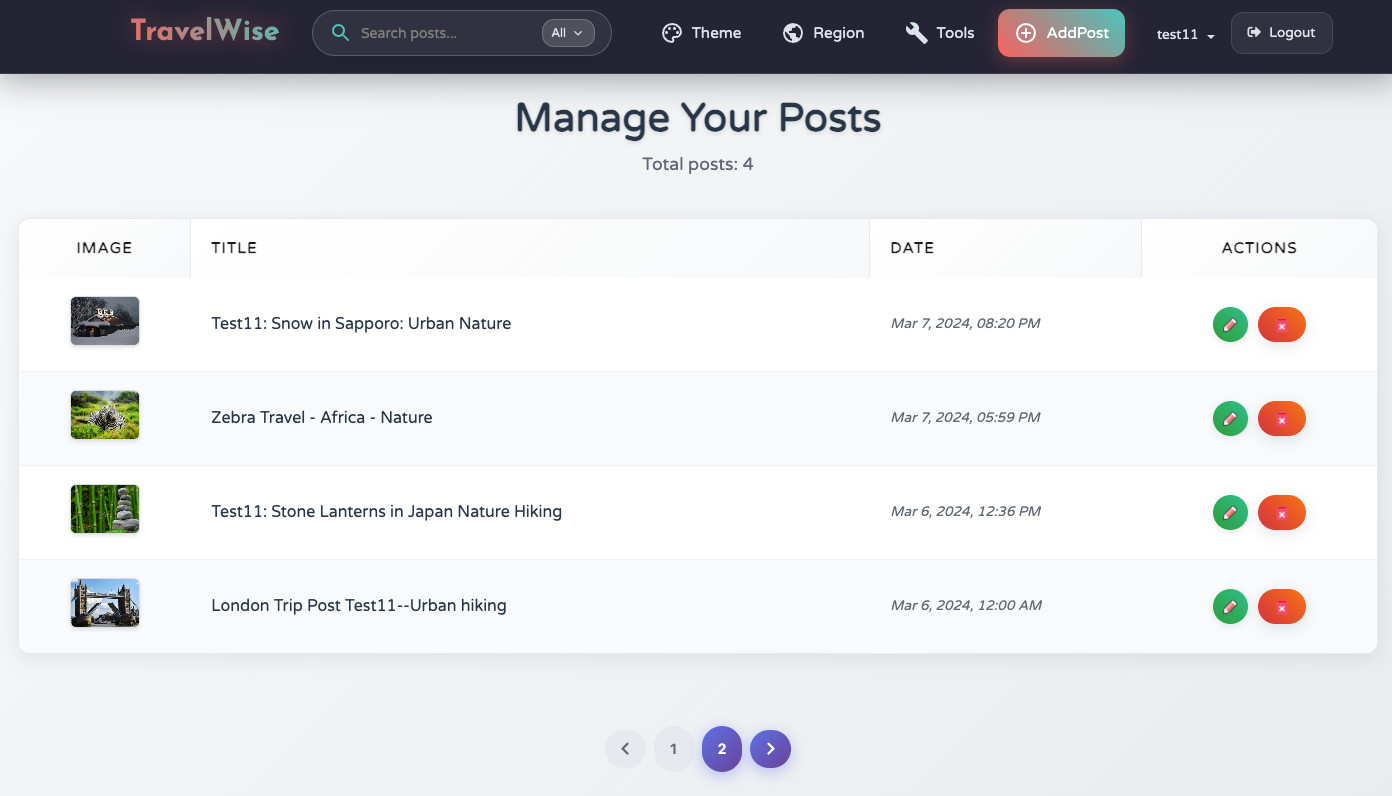Click the edit pencil for Snow in Sapporo post
1392x796 pixels.
1230,324
